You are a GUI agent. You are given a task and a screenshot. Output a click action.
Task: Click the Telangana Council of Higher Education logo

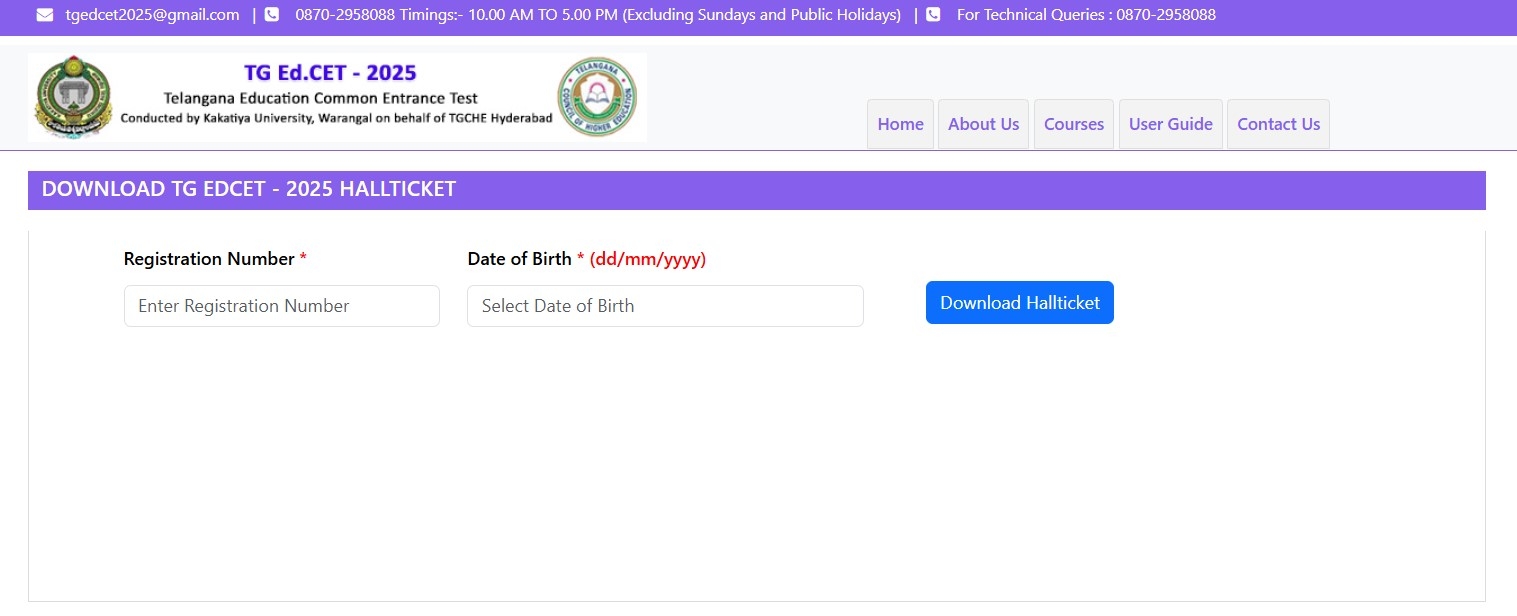[x=597, y=97]
